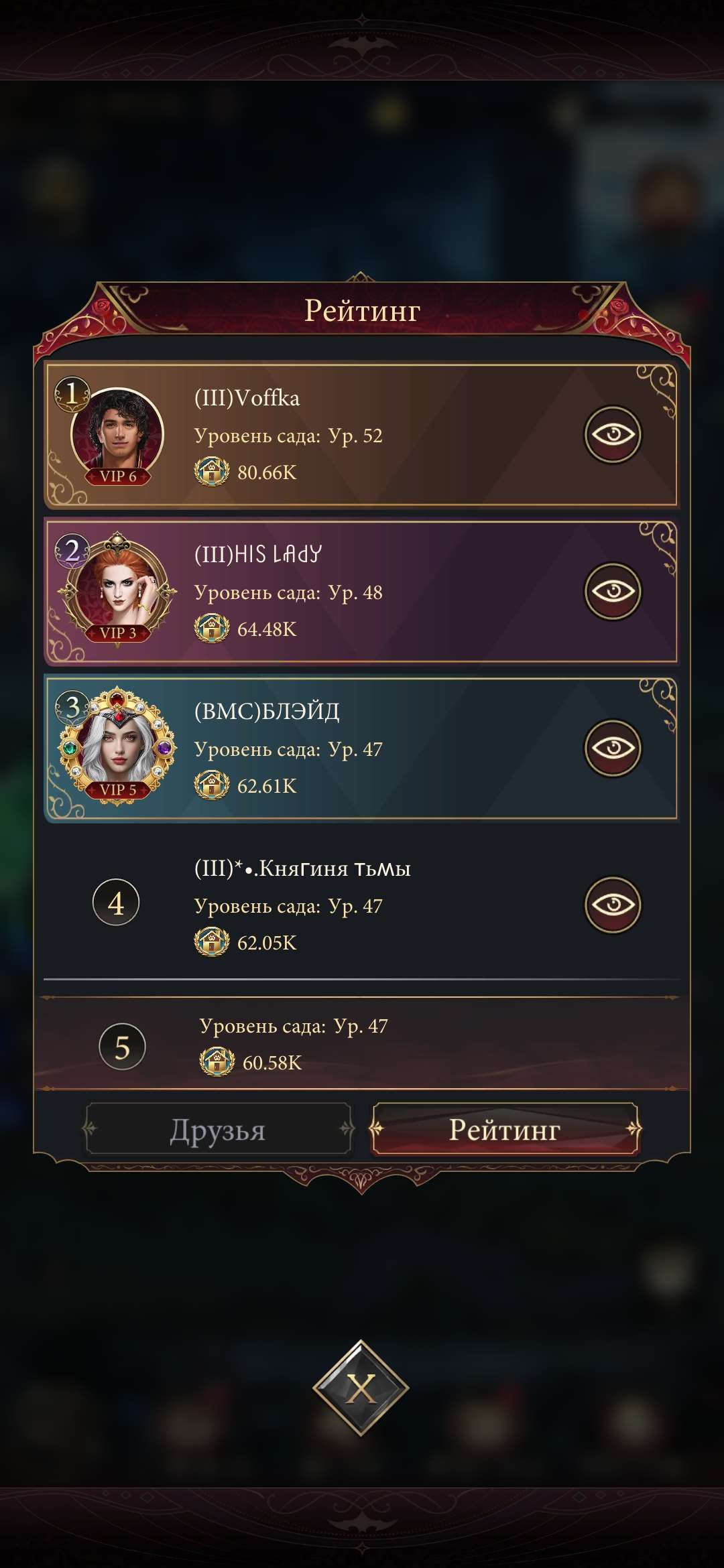Tap the house score icon beside 62.05K
The width and height of the screenshot is (724, 1568).
point(212,942)
